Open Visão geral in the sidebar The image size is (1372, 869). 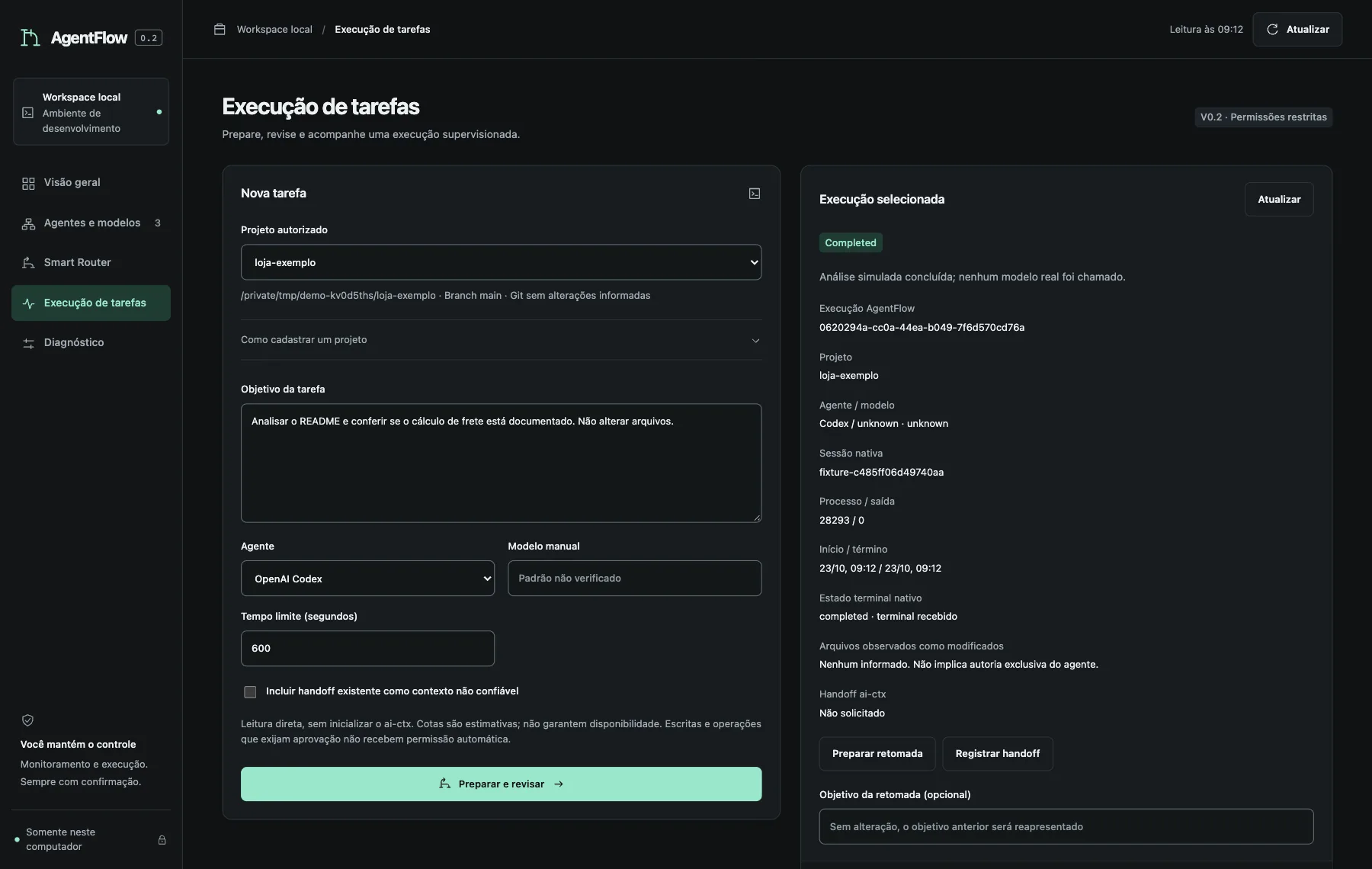tap(91, 183)
